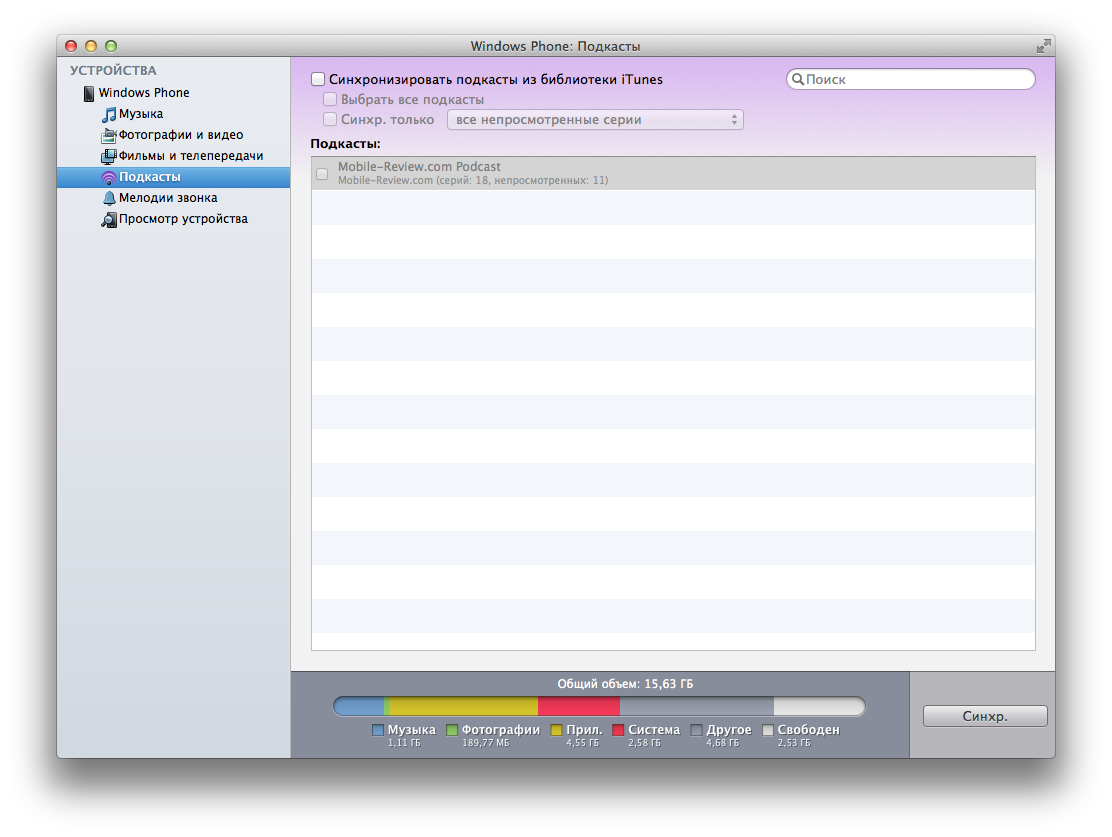Click the 1,11 ГБ music size value
Viewport: 1112px width, 837px height.
coord(404,743)
